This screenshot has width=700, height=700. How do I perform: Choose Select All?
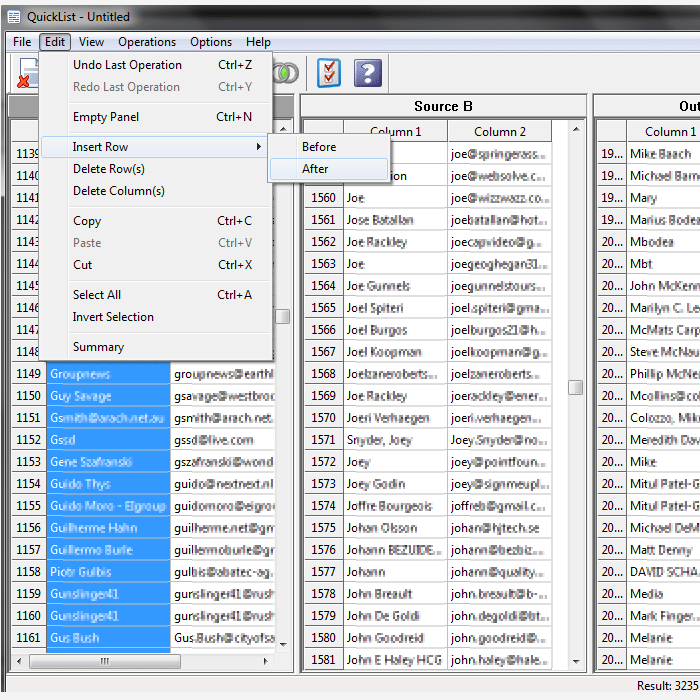pyautogui.click(x=157, y=295)
